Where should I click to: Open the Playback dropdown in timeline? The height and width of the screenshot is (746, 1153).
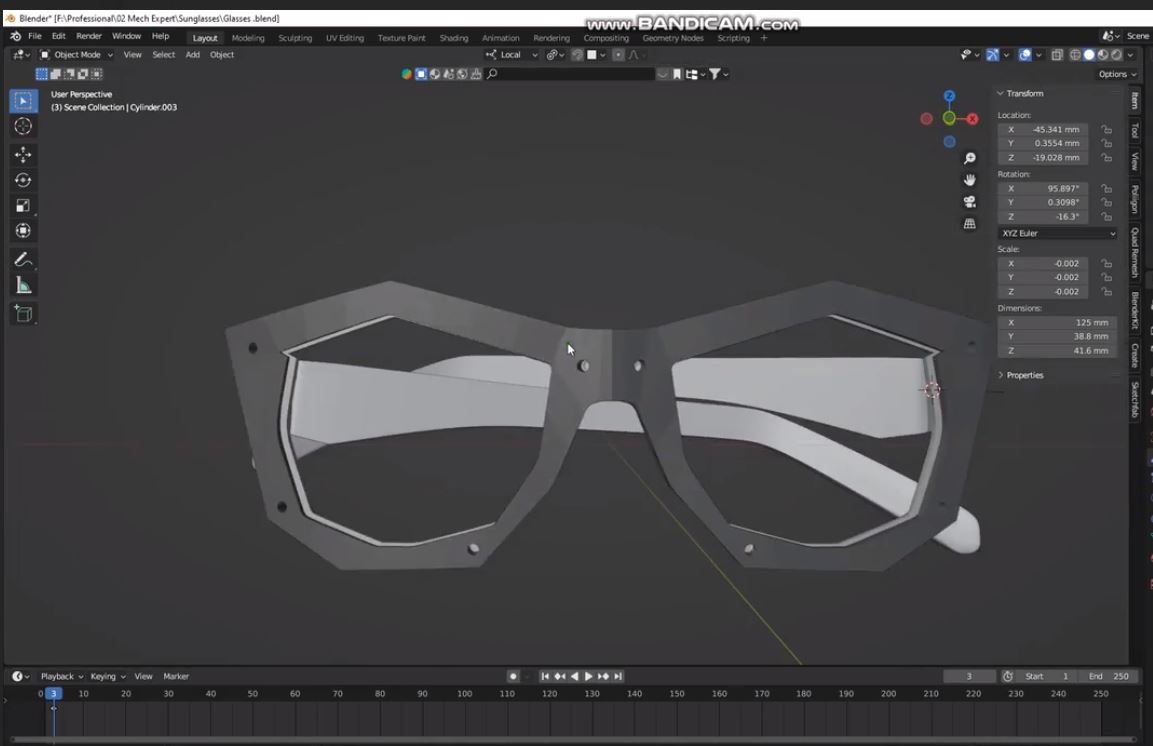(62, 676)
